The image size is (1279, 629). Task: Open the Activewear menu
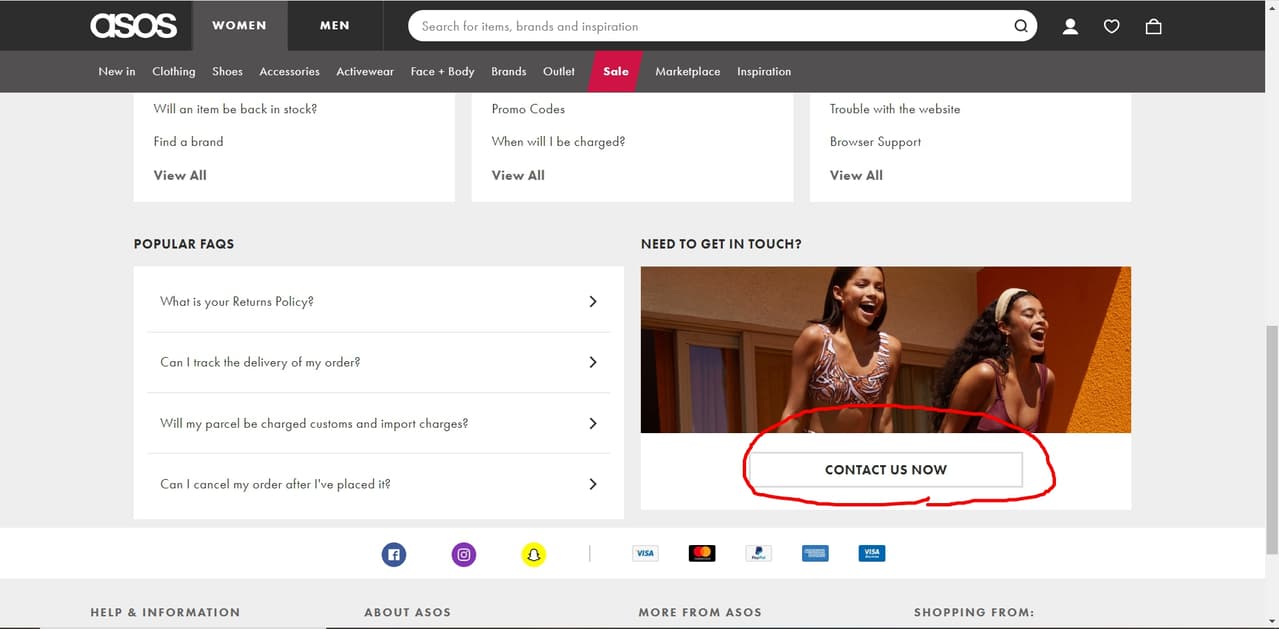pos(365,72)
